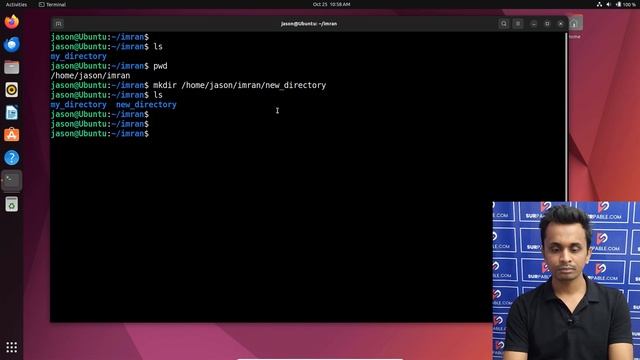Show Applications grid at dock bottom
This screenshot has width=640, height=360.
[x=11, y=347]
